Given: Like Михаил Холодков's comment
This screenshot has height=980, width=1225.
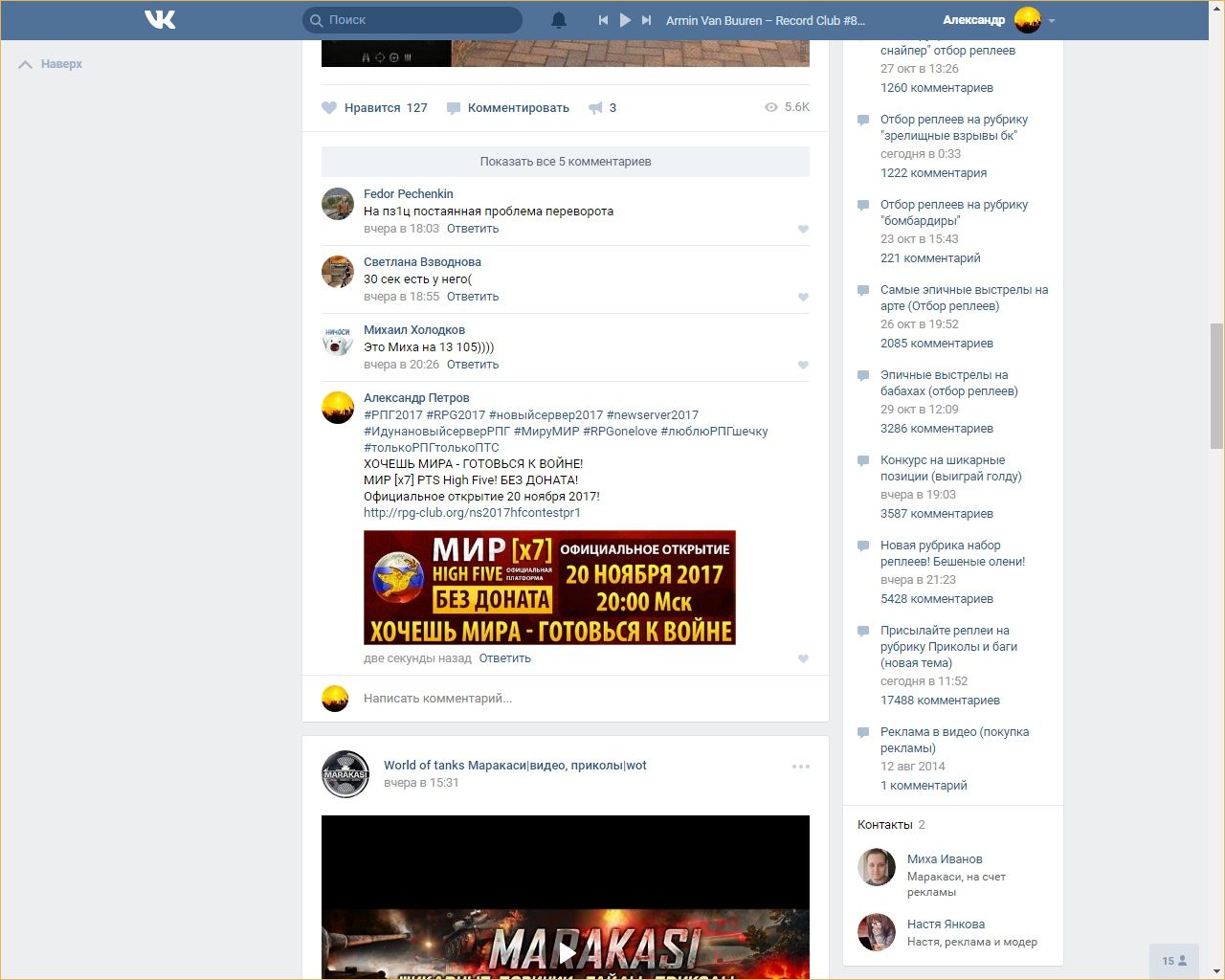Looking at the screenshot, I should (803, 366).
